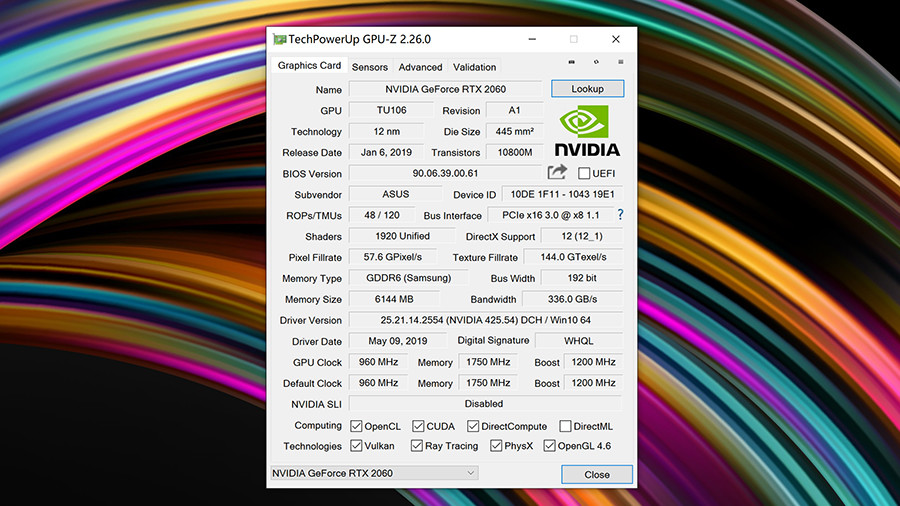Click GPU Clock row Boost value 1200 MHz

coord(593,362)
